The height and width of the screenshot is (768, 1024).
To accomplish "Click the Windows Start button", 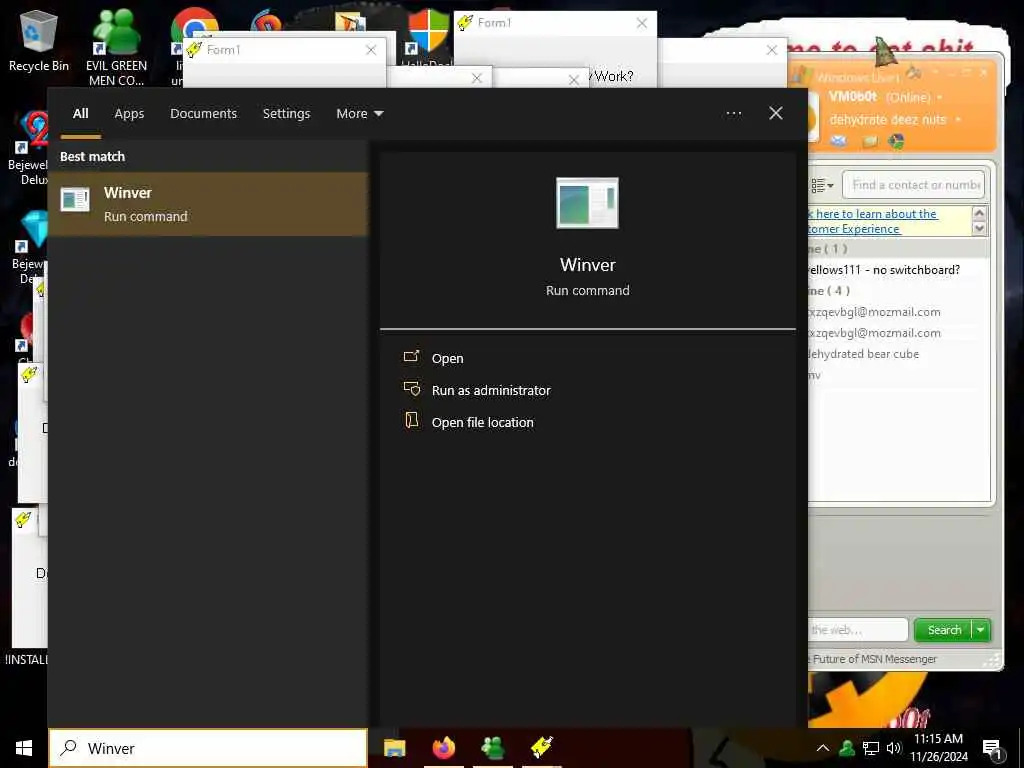I will [x=24, y=748].
